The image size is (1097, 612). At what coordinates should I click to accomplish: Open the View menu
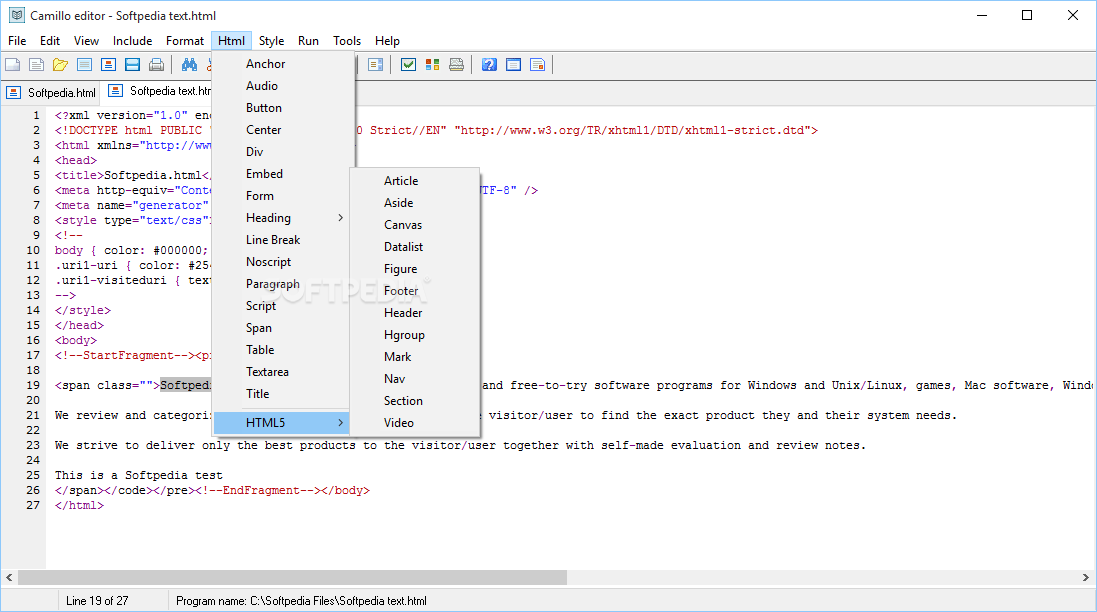tap(86, 41)
